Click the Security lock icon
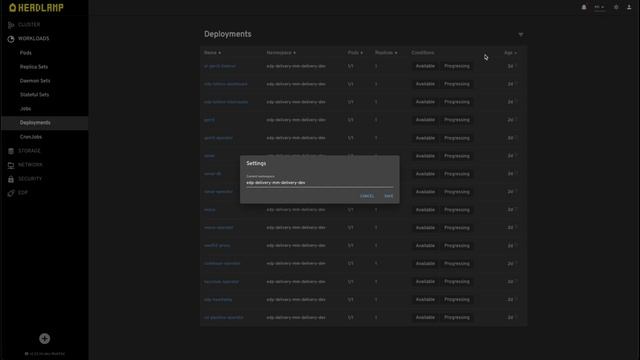Viewport: 640px width, 360px height. [11, 179]
